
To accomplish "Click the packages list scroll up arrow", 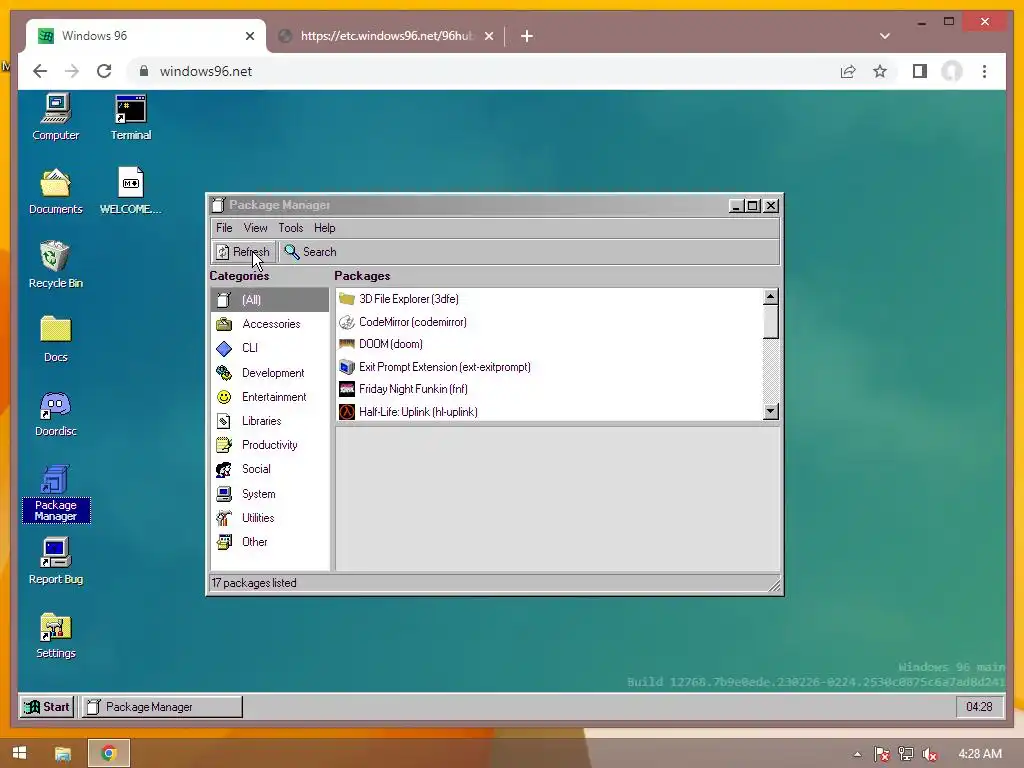I will 771,297.
